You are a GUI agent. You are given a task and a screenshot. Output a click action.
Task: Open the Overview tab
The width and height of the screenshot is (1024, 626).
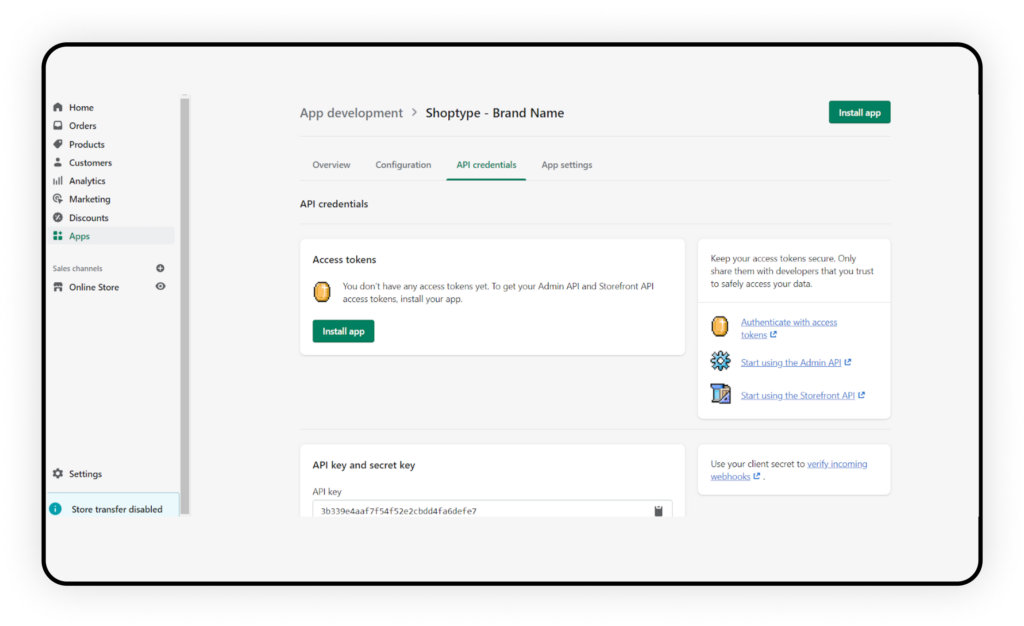tap(331, 164)
